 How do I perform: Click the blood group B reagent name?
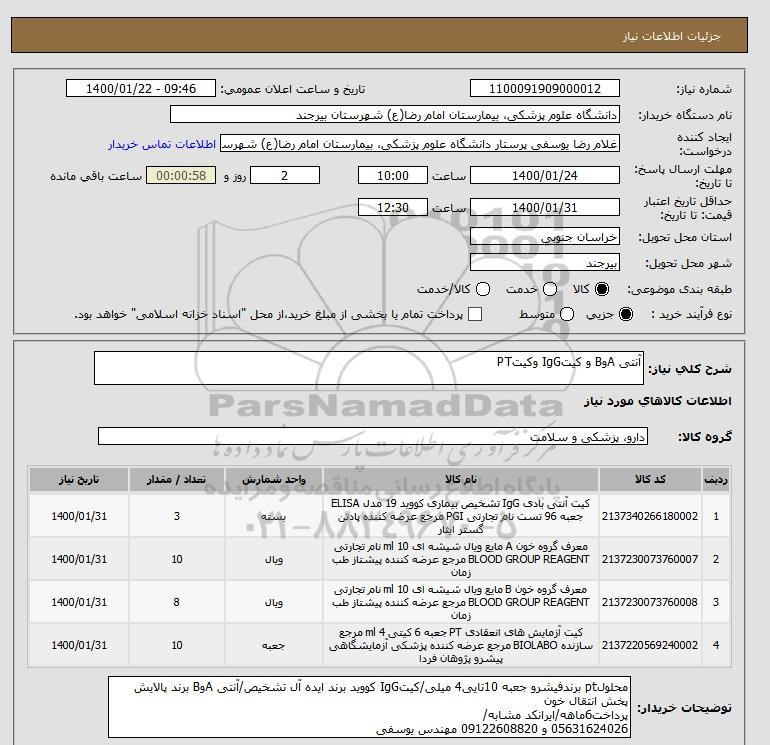click(x=461, y=602)
